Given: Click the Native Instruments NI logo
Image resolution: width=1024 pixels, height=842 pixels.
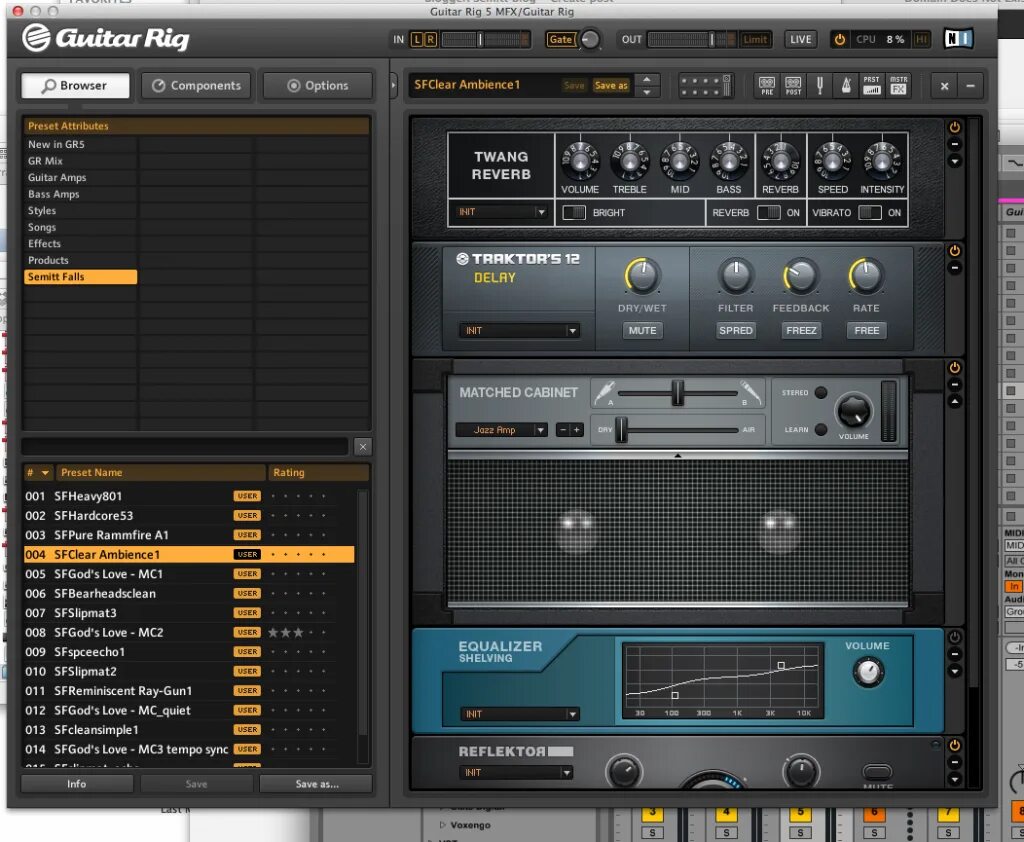Looking at the screenshot, I should pyautogui.click(x=958, y=39).
